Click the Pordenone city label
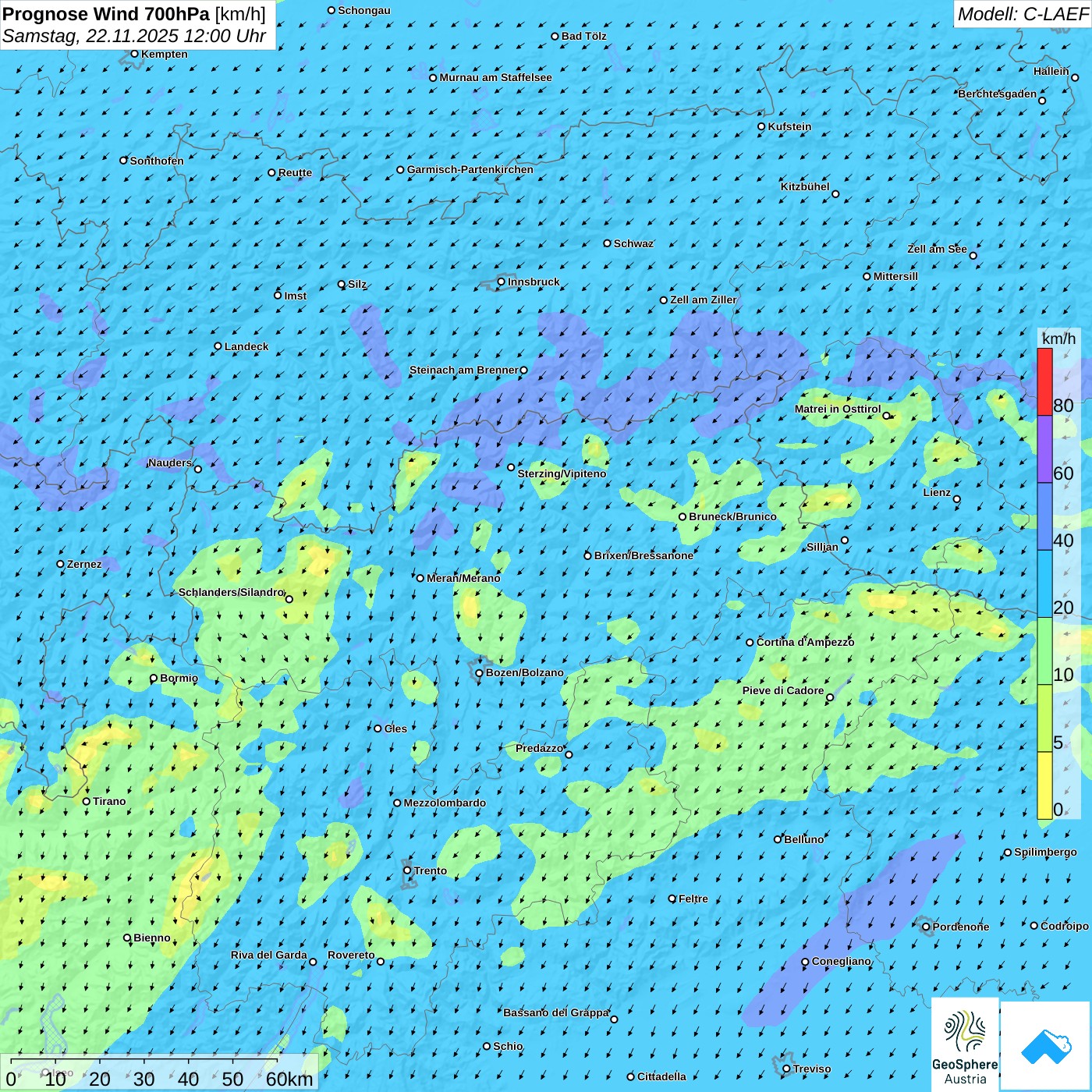1092x1092 pixels. [961, 927]
